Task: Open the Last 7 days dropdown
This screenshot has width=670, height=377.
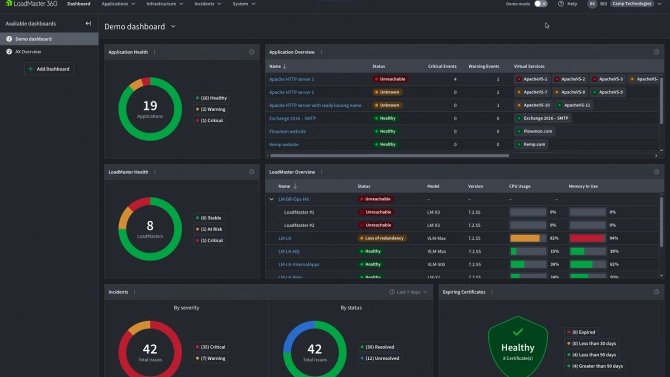Action: pos(408,292)
